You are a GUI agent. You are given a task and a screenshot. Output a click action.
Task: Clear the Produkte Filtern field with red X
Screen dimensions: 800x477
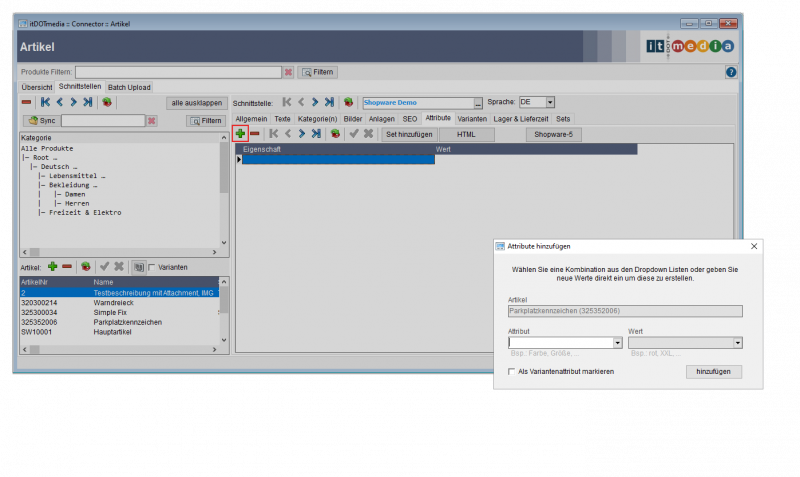(289, 72)
